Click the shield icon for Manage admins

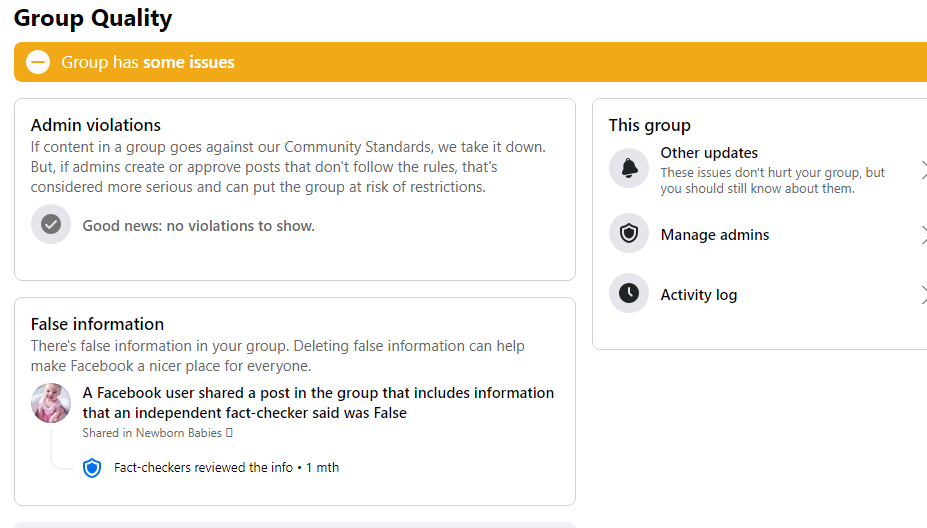coord(629,234)
